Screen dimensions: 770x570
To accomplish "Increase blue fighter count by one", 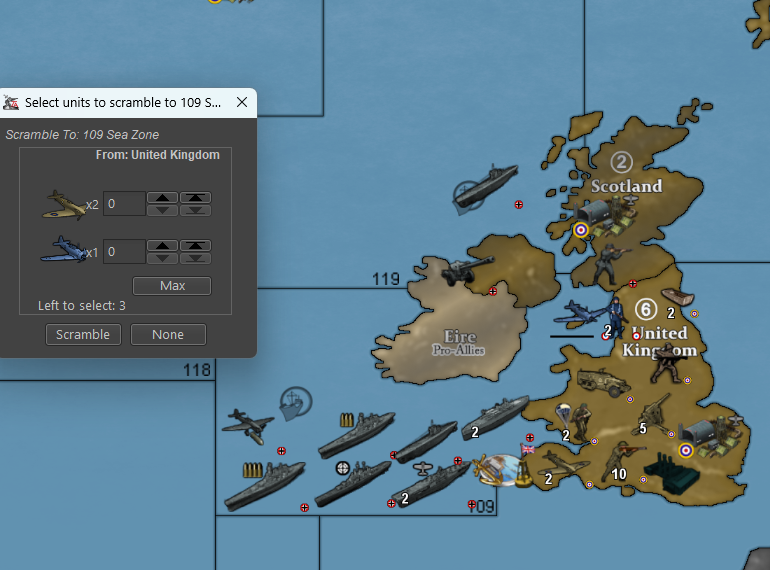I will [x=164, y=246].
